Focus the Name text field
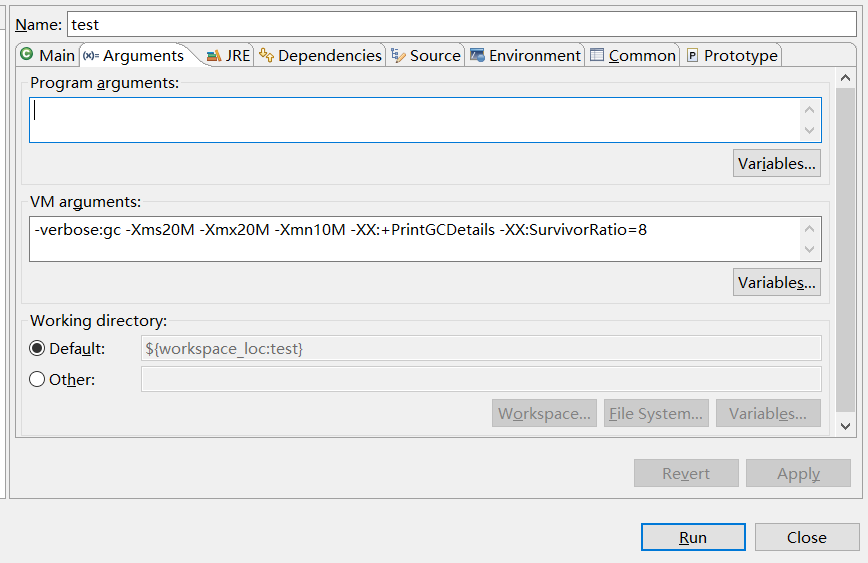Image resolution: width=868 pixels, height=563 pixels. click(460, 25)
